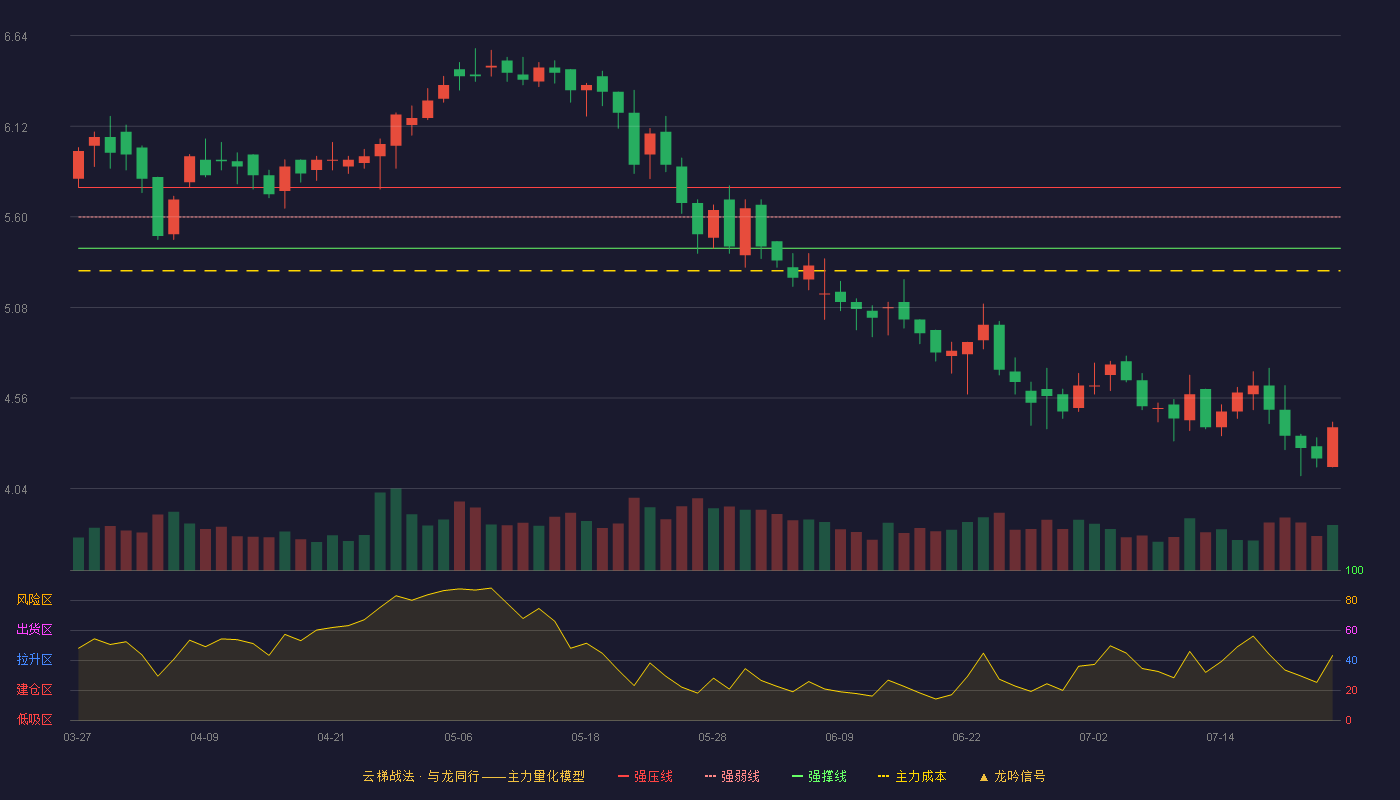Image resolution: width=1400 pixels, height=800 pixels.
Task: Click the 6.64 price axis label
Action: pos(15,37)
